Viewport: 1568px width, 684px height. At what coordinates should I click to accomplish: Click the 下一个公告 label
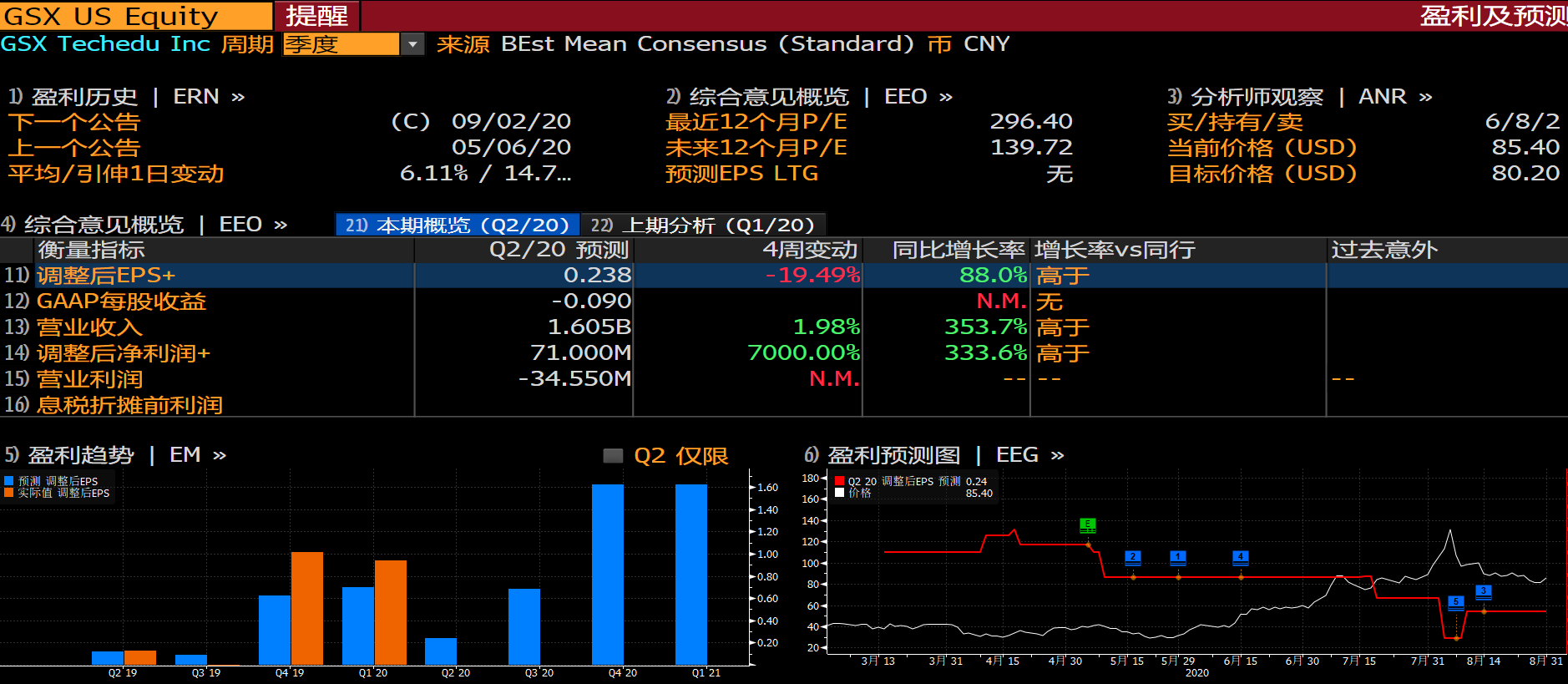point(74,122)
